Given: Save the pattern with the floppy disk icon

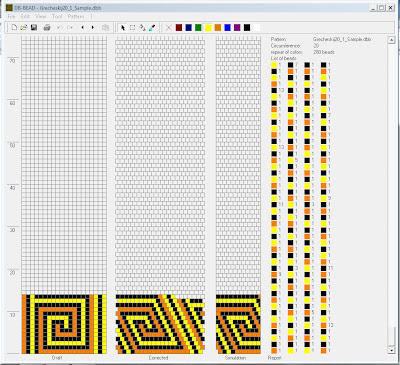Looking at the screenshot, I should click(x=34, y=28).
